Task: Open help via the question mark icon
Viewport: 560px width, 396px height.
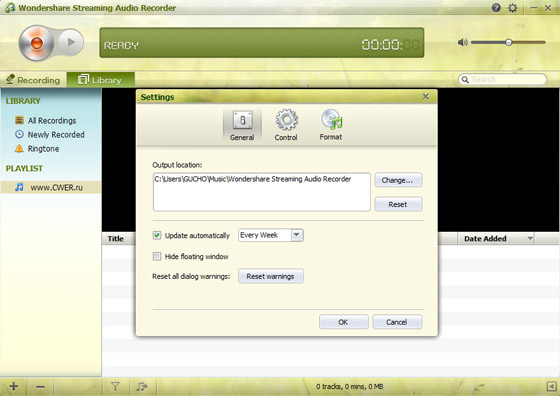Action: [x=496, y=7]
